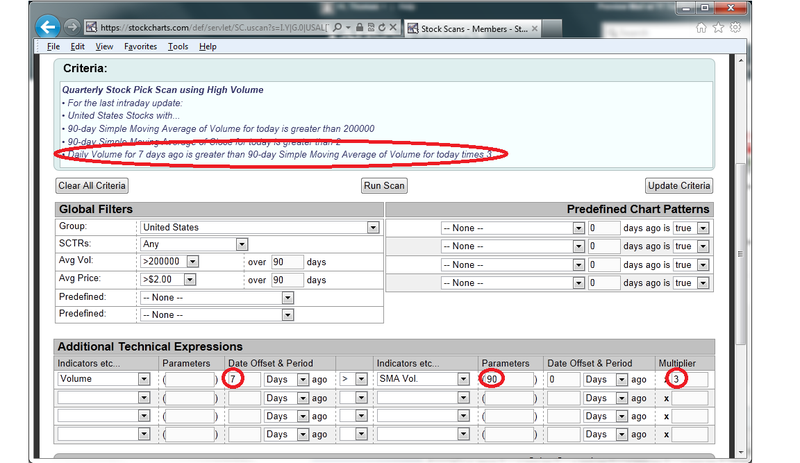Image resolution: width=800 pixels, height=463 pixels.
Task: Click the stop X icon in address bar
Action: 393,28
